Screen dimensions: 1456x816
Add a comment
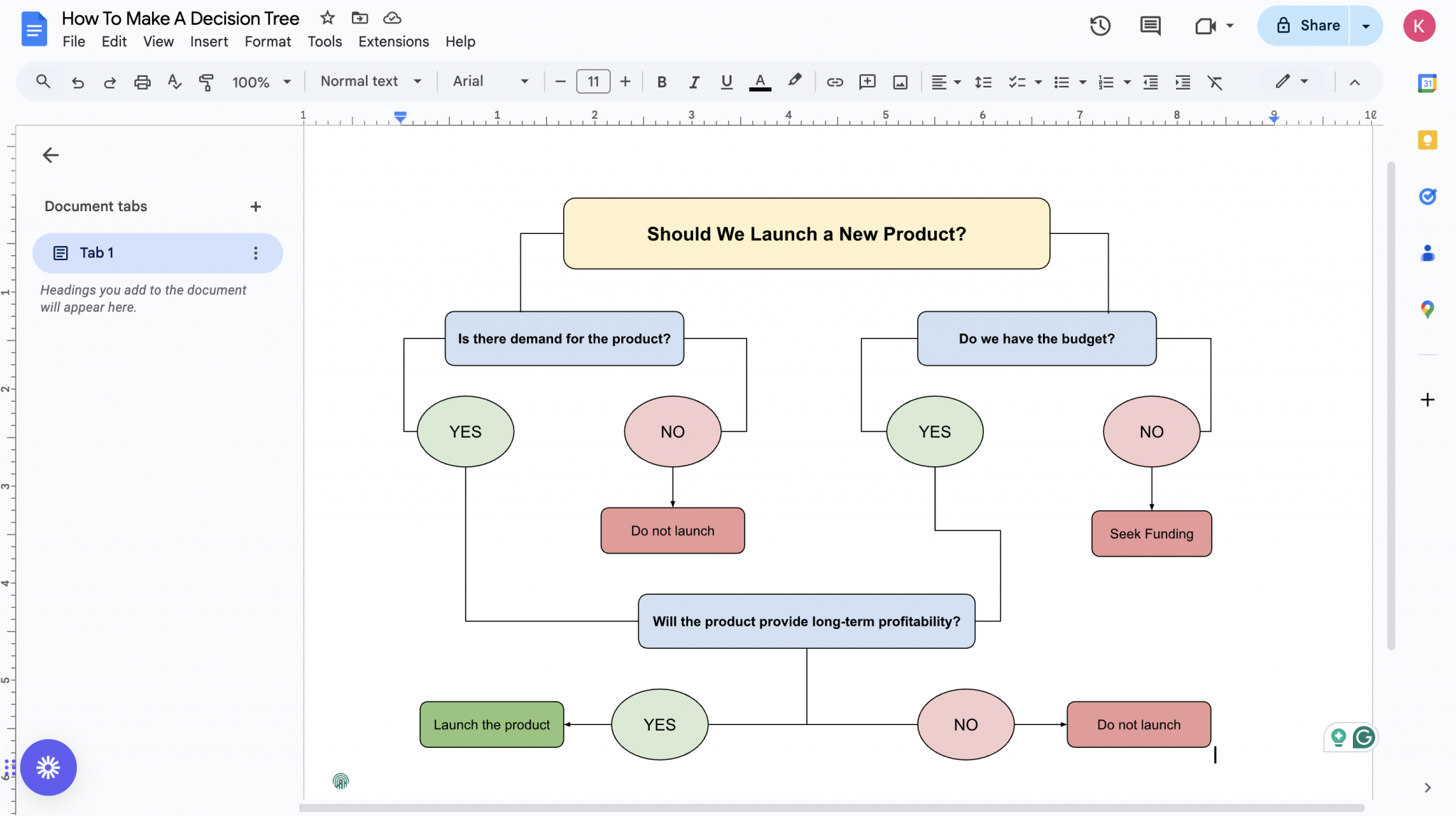pos(867,81)
